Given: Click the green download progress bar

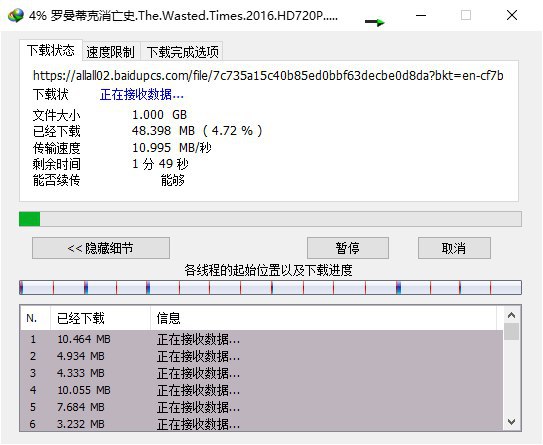Looking at the screenshot, I should pos(270,219).
